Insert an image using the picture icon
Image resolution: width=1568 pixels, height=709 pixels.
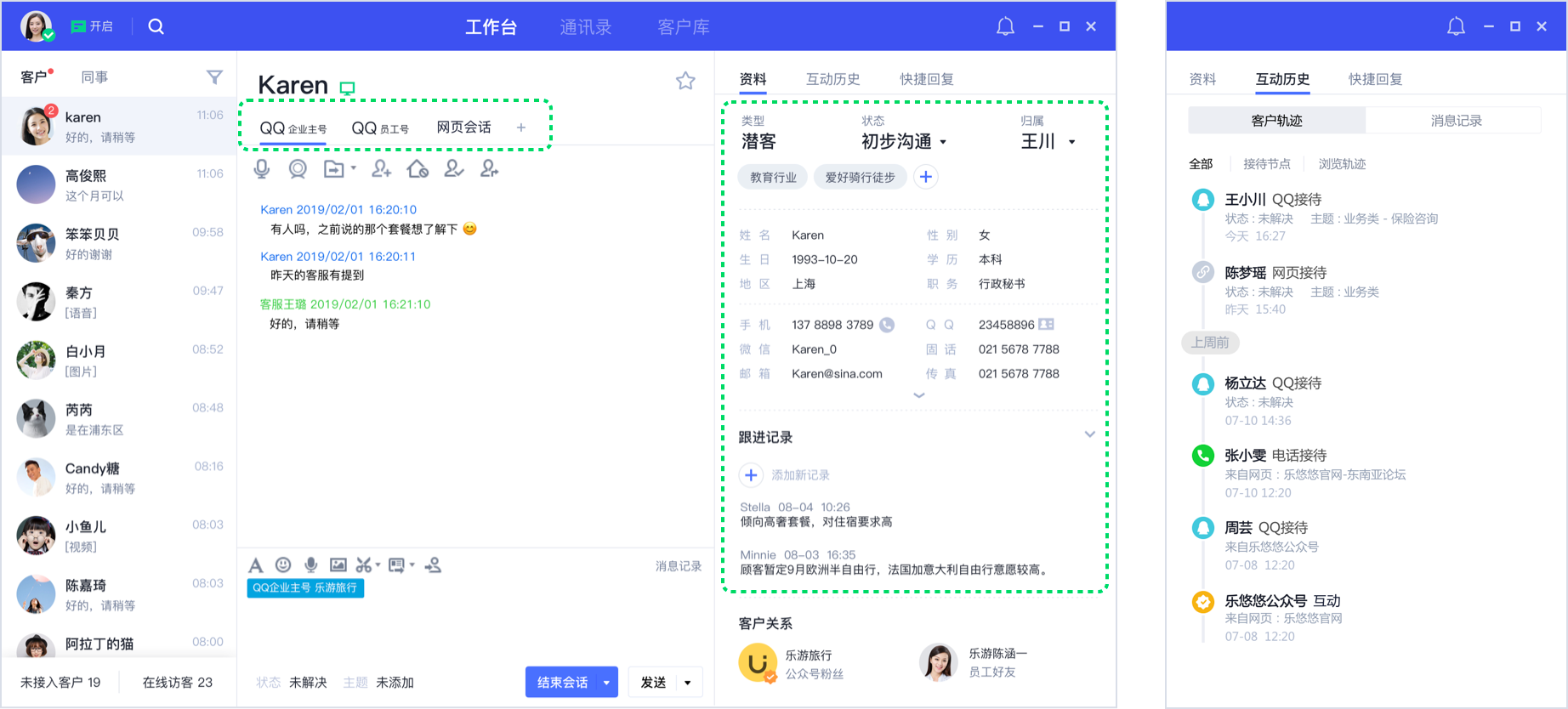pyautogui.click(x=338, y=565)
